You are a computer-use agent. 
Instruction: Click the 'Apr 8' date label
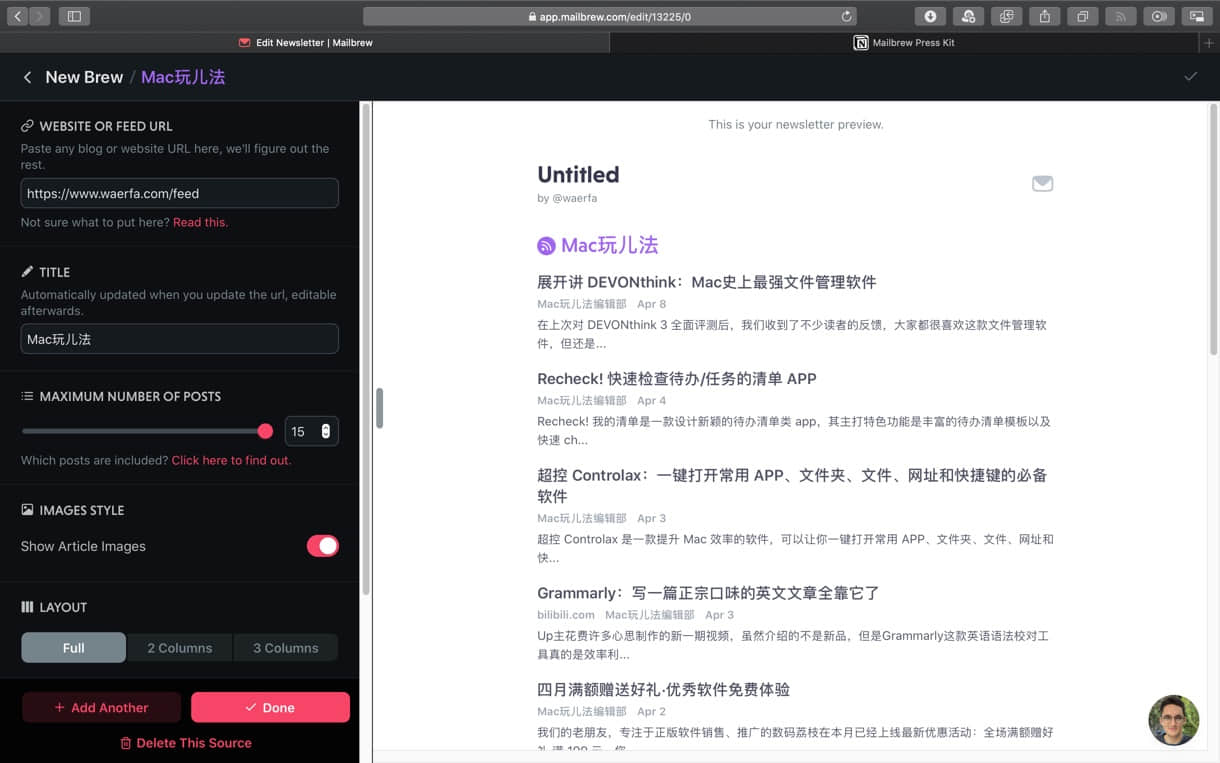651,304
